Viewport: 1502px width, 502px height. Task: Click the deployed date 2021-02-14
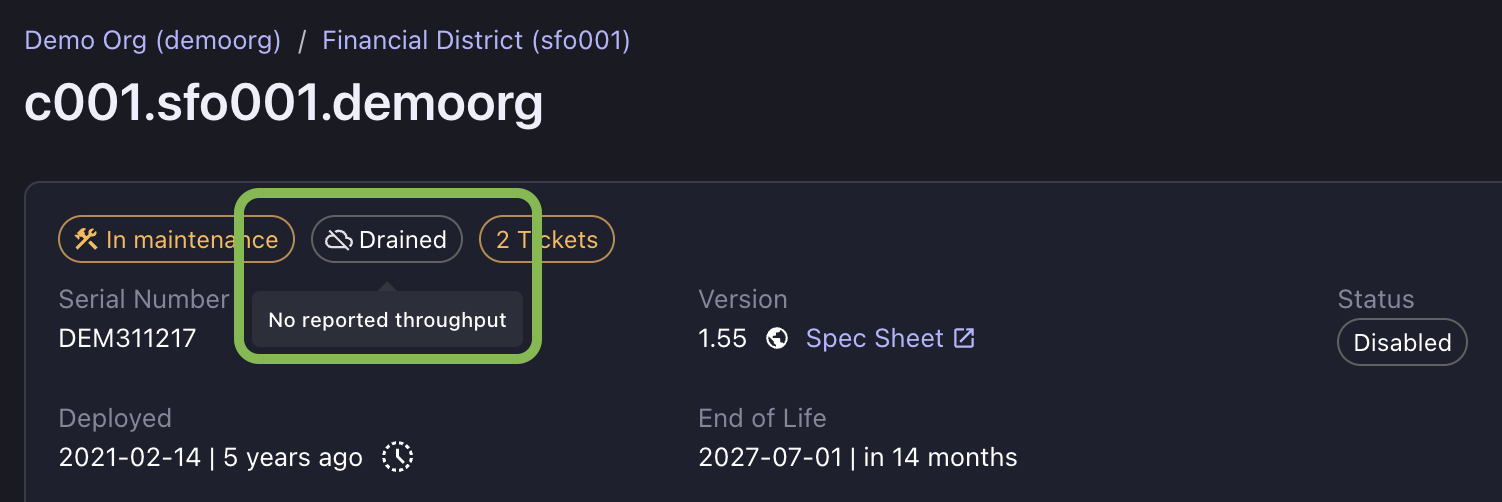[131, 458]
